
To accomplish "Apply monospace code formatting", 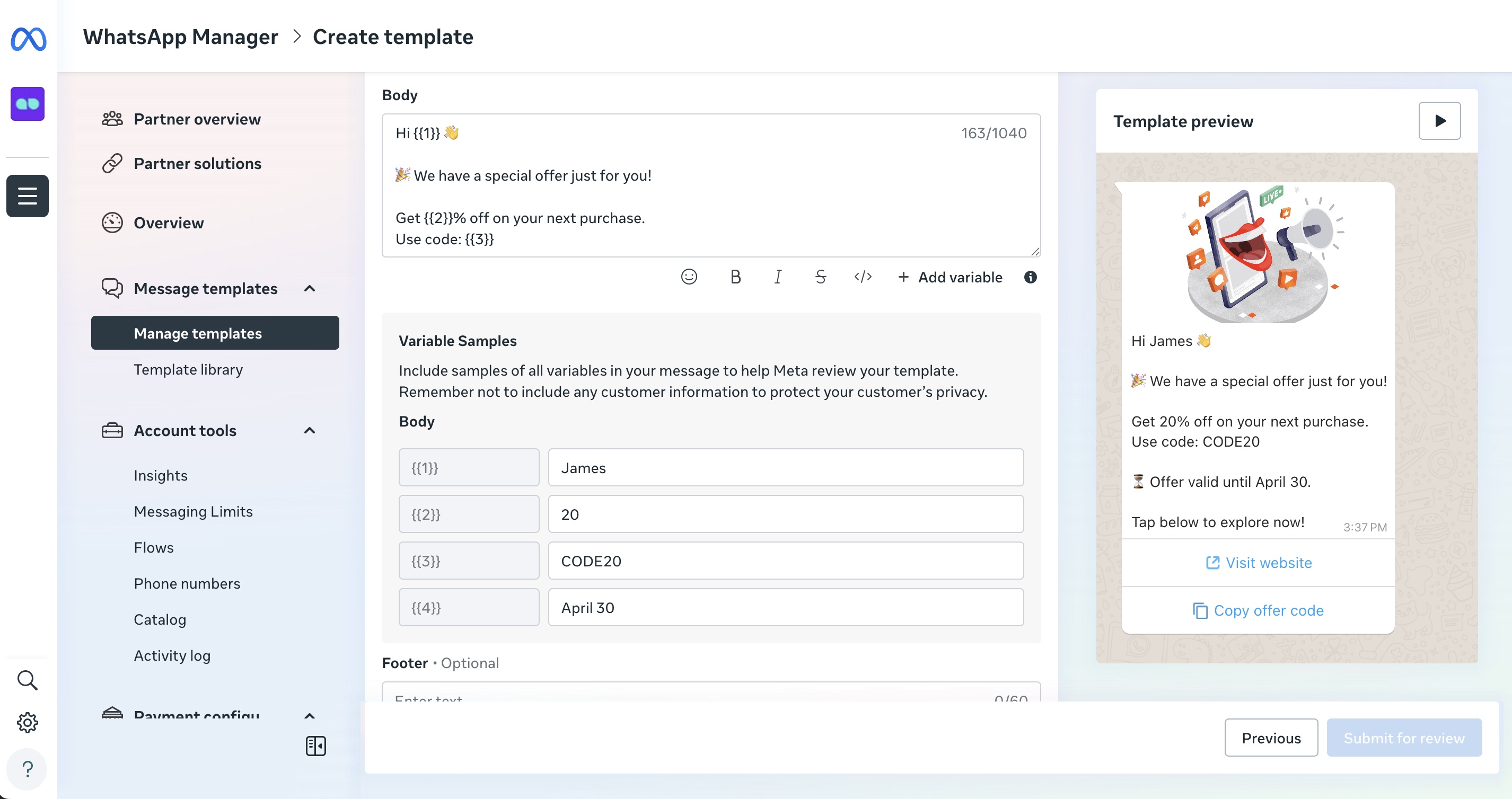I will (862, 277).
